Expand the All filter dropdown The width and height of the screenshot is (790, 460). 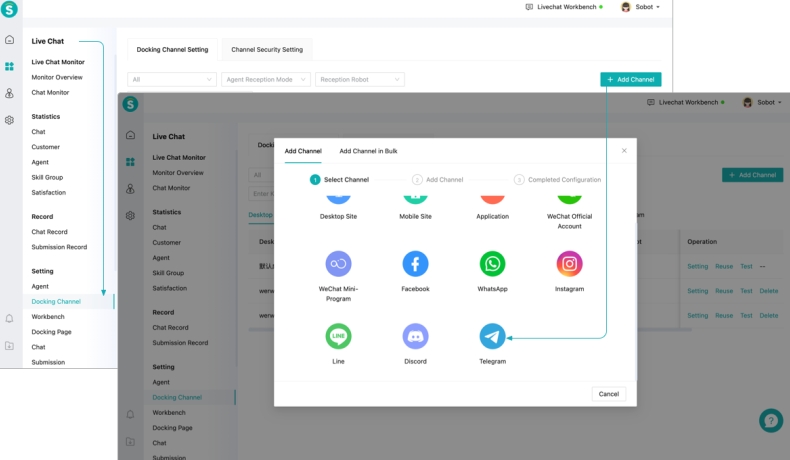click(171, 79)
